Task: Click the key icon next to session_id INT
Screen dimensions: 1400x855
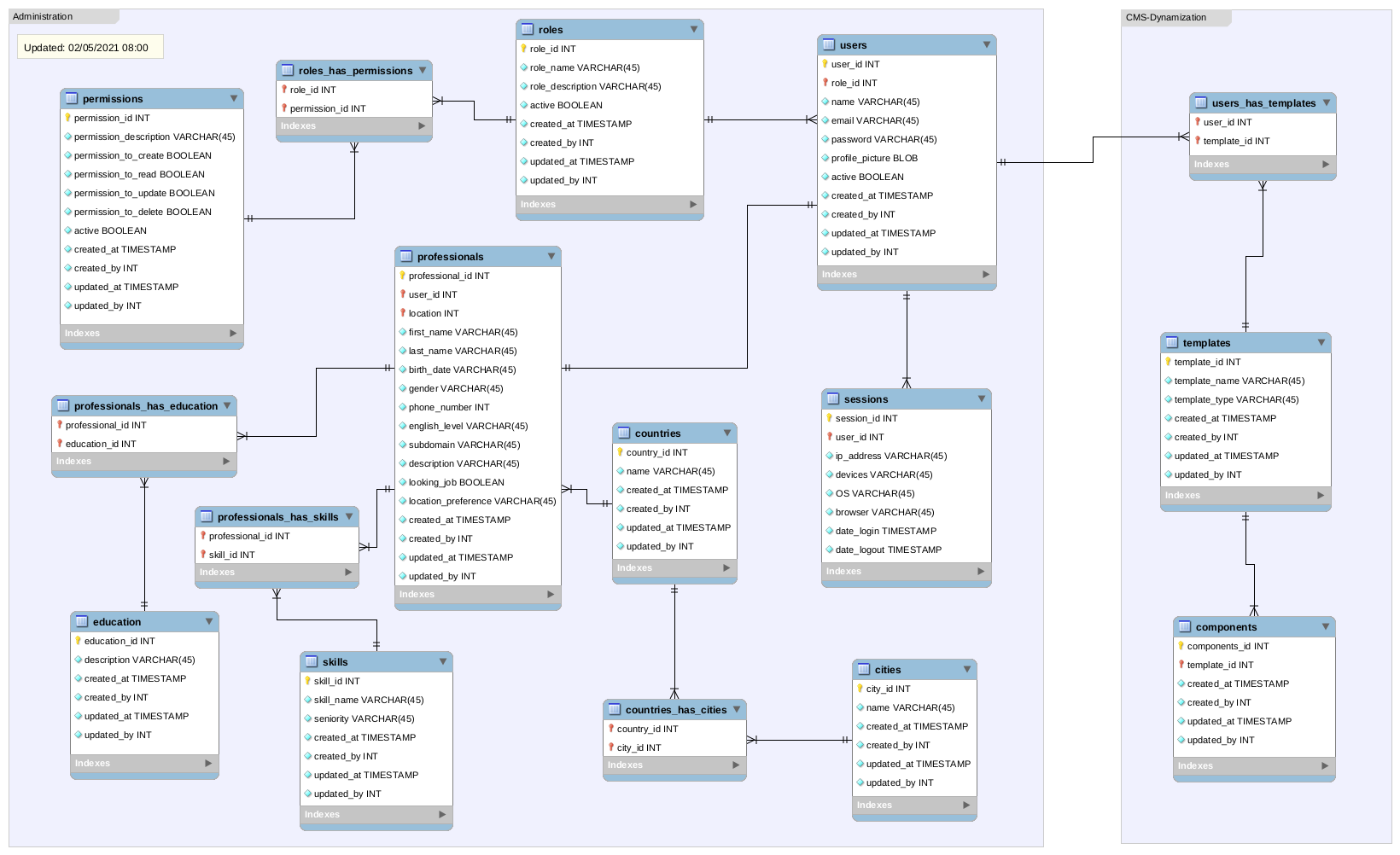Action: point(829,418)
